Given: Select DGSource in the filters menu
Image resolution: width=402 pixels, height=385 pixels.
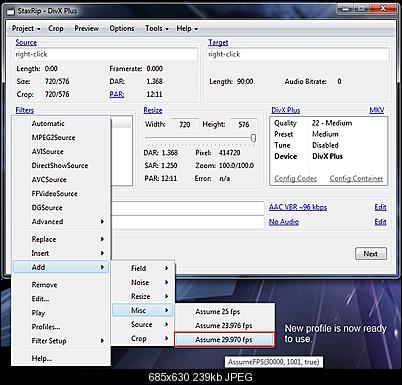Looking at the screenshot, I should (61, 208).
